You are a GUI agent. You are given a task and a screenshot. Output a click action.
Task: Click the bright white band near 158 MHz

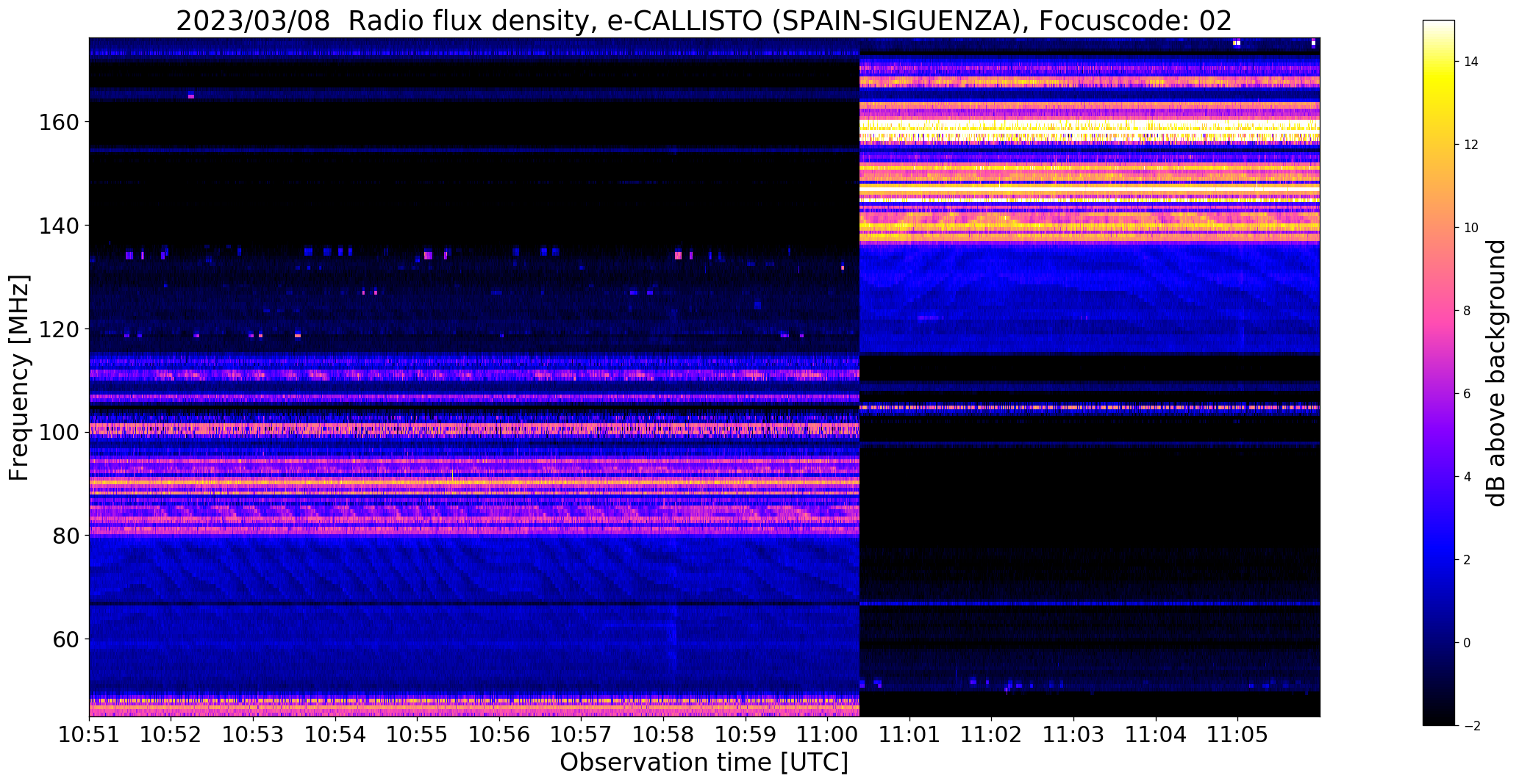point(1090,132)
